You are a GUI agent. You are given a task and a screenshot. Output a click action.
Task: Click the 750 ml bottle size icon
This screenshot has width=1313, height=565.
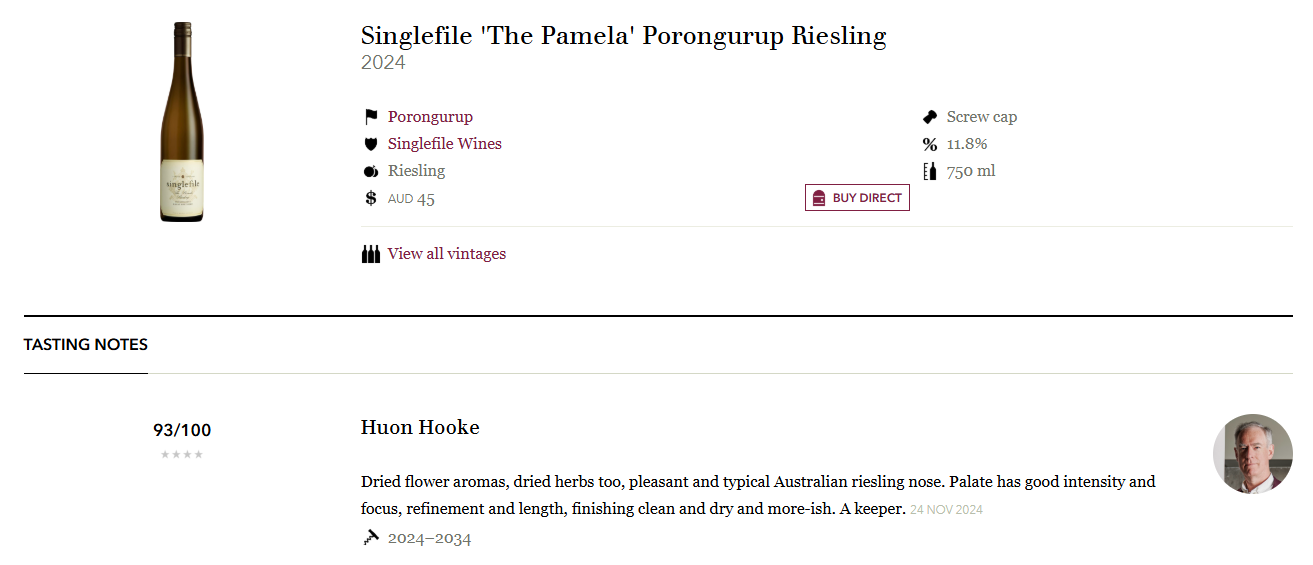pyautogui.click(x=930, y=171)
